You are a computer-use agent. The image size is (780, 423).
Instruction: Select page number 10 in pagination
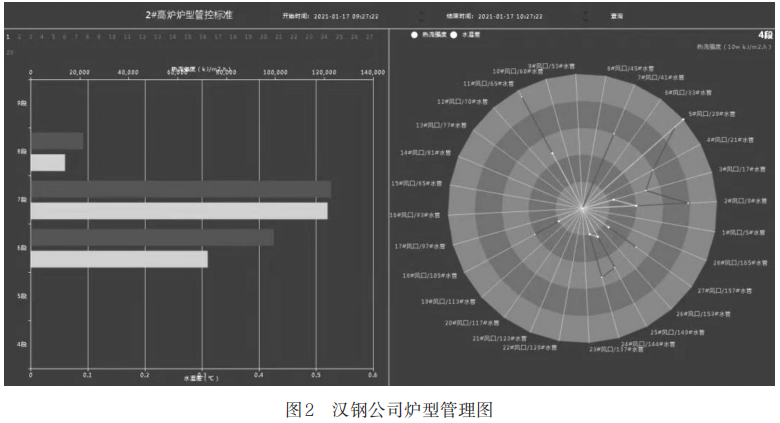click(112, 37)
